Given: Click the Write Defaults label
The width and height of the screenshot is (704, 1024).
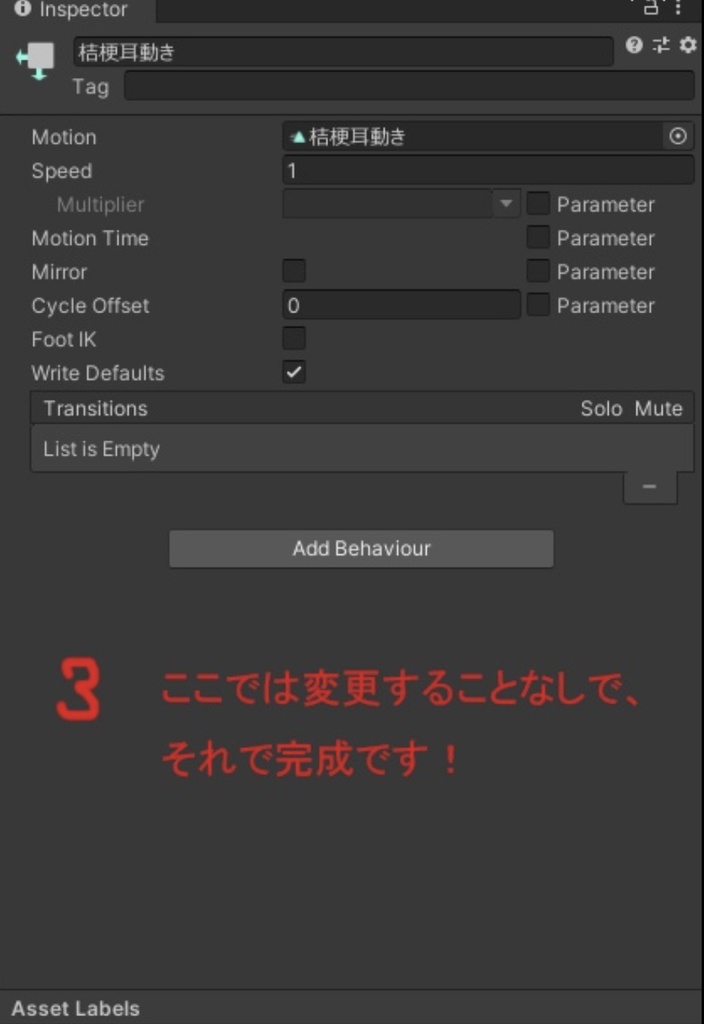Looking at the screenshot, I should [98, 373].
